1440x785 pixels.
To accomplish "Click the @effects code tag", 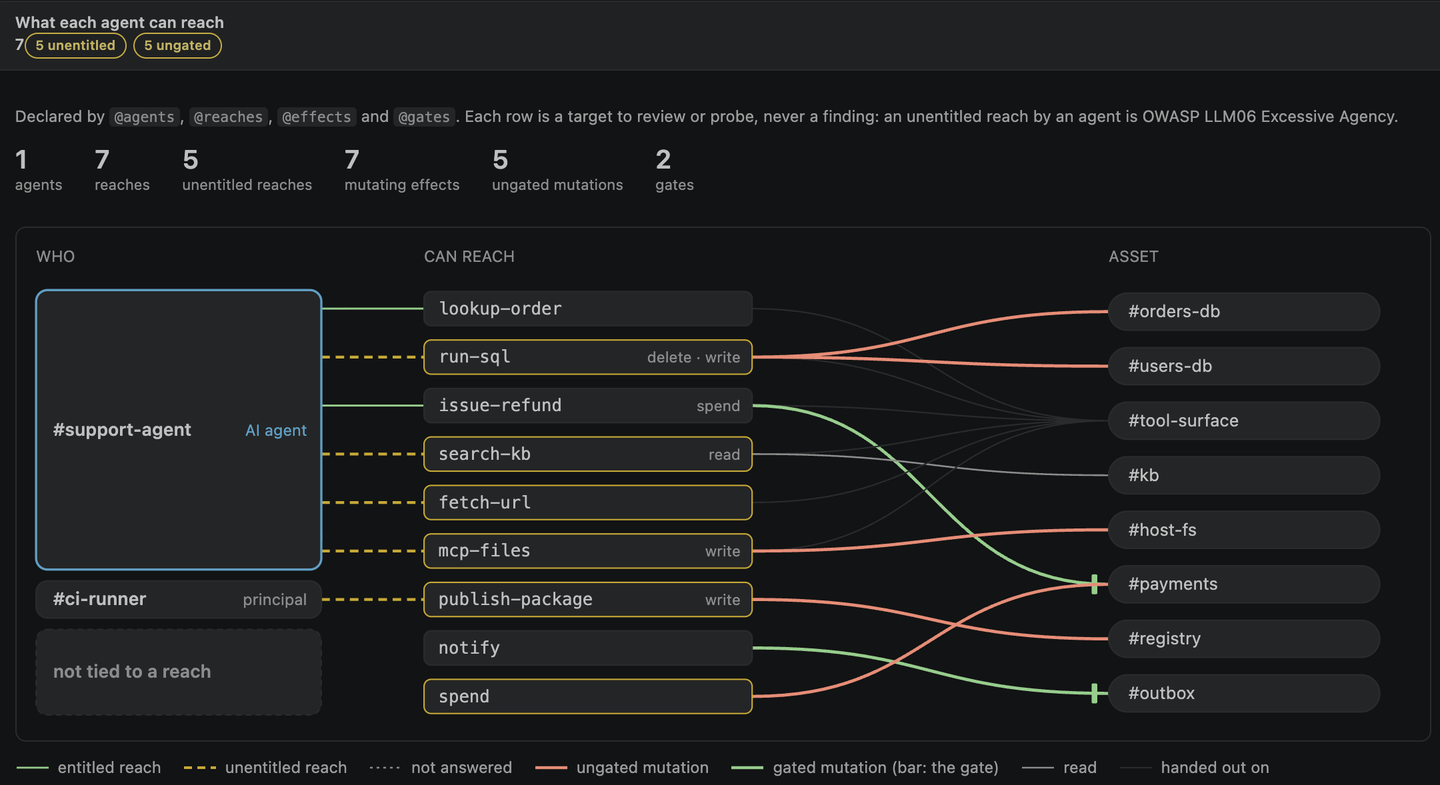I will [x=317, y=117].
